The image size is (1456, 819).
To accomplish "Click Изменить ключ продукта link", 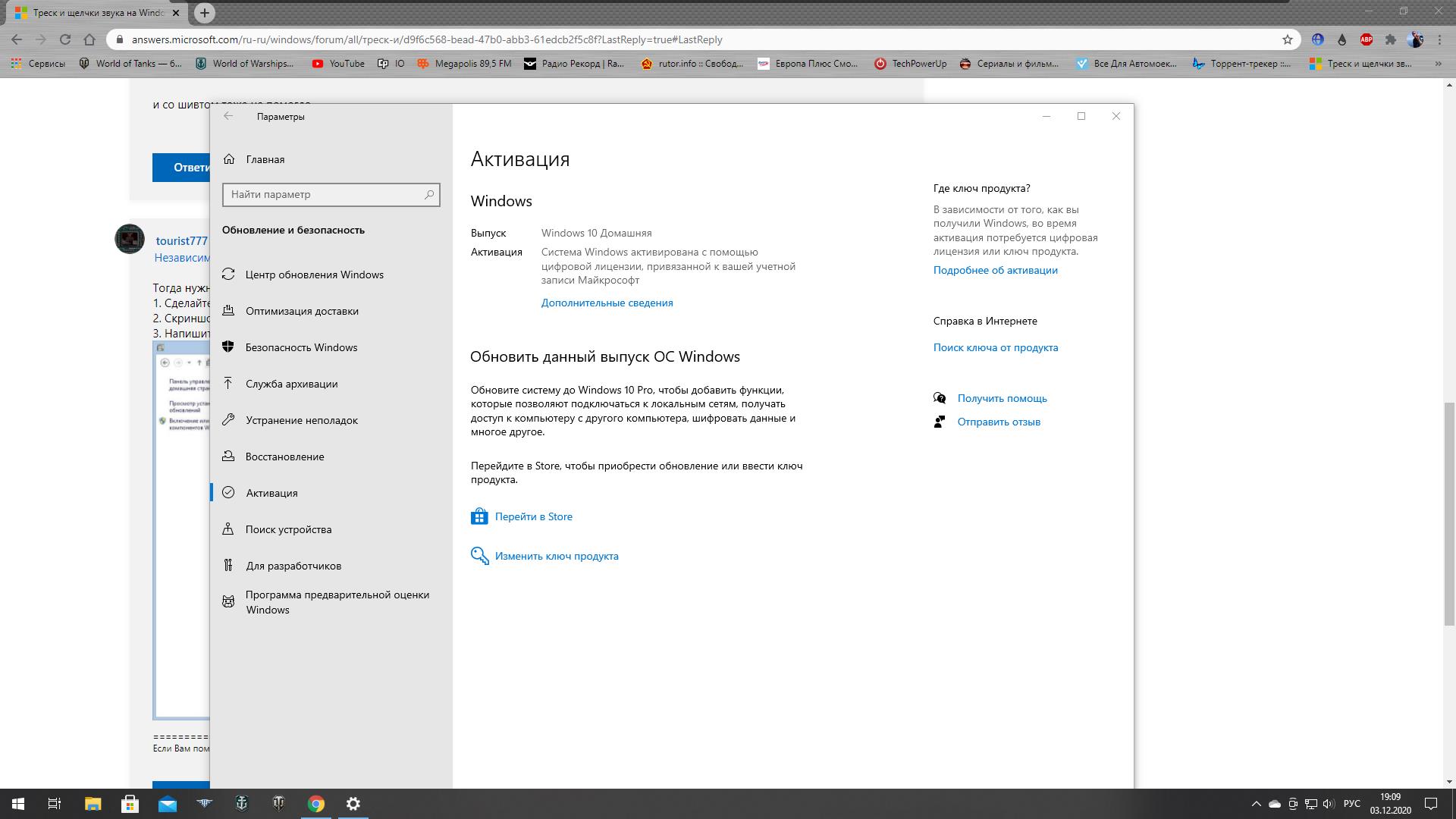I will tap(557, 556).
